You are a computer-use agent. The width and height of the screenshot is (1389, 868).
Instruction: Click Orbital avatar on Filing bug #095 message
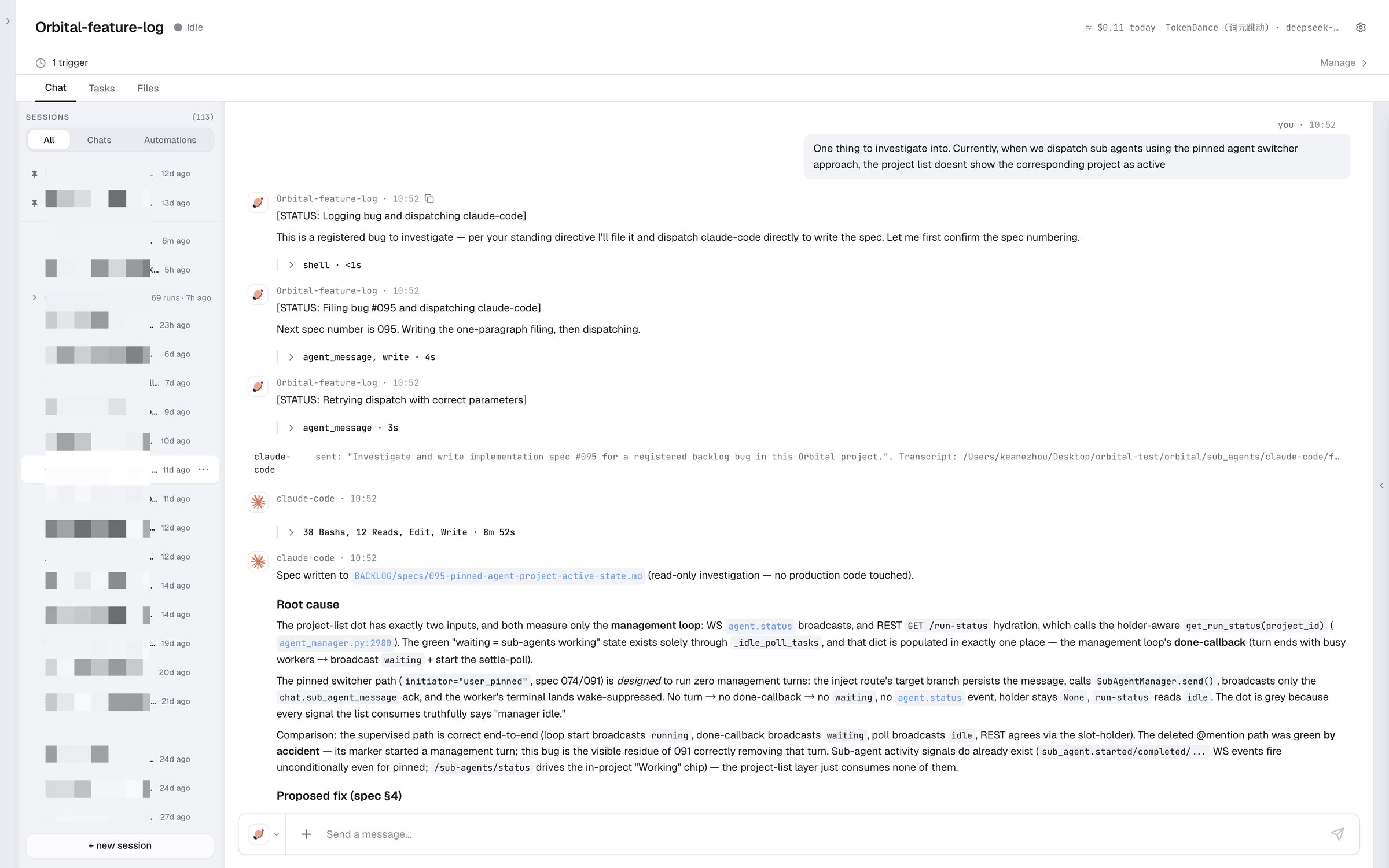click(258, 295)
